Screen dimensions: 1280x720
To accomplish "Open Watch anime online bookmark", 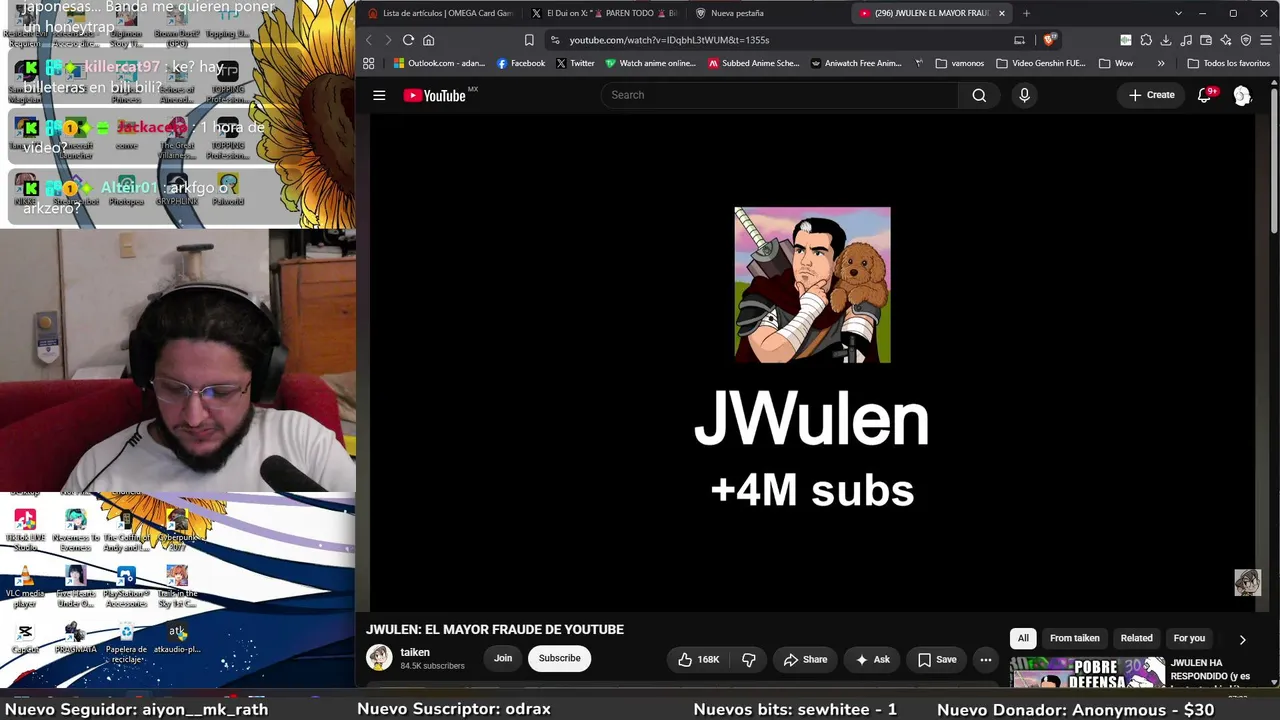I will [x=650, y=63].
